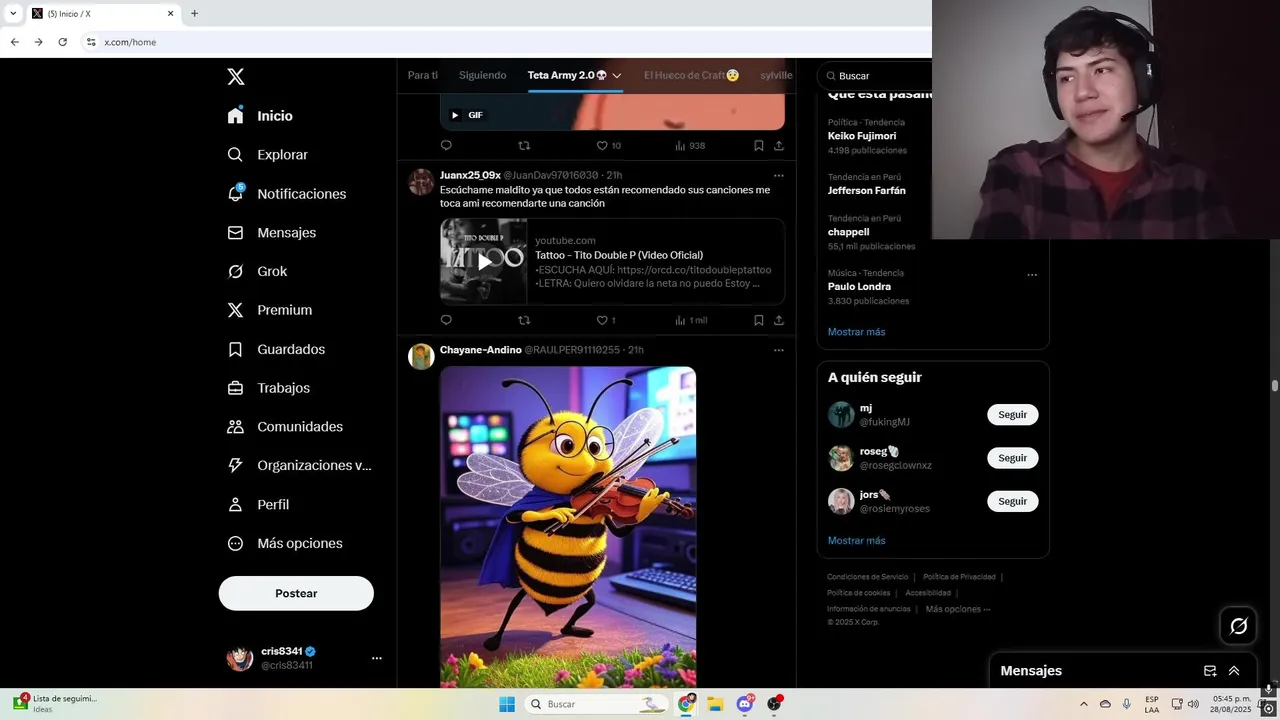
Task: Switch to the Siguiendo tab
Action: pos(483,75)
